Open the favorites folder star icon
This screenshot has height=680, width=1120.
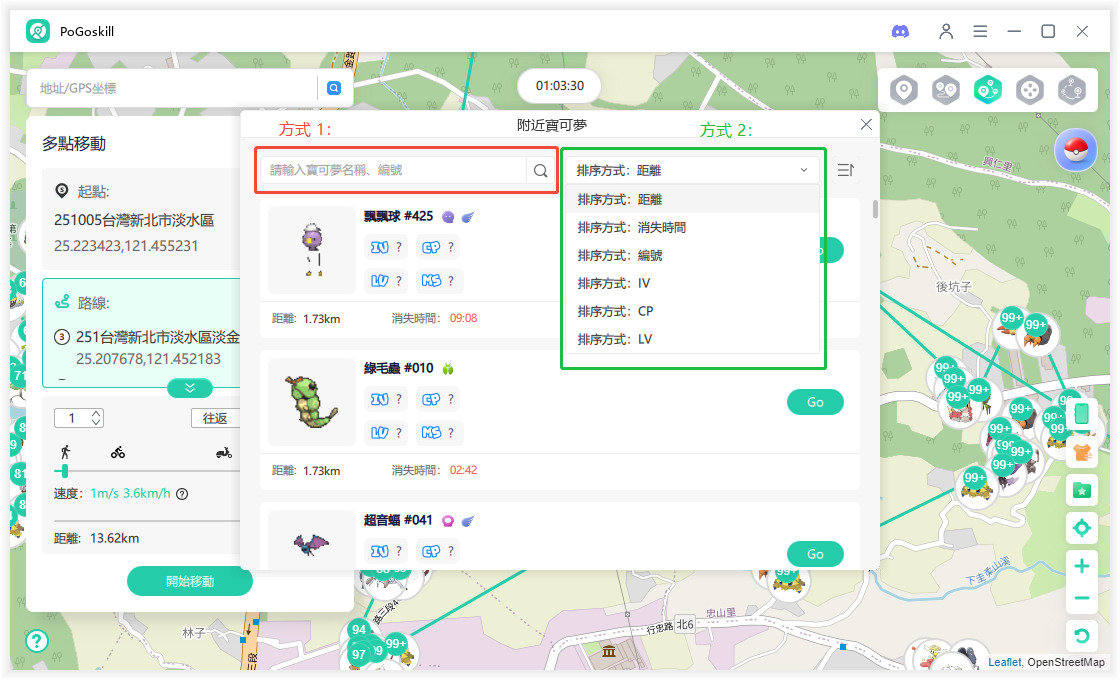1081,490
